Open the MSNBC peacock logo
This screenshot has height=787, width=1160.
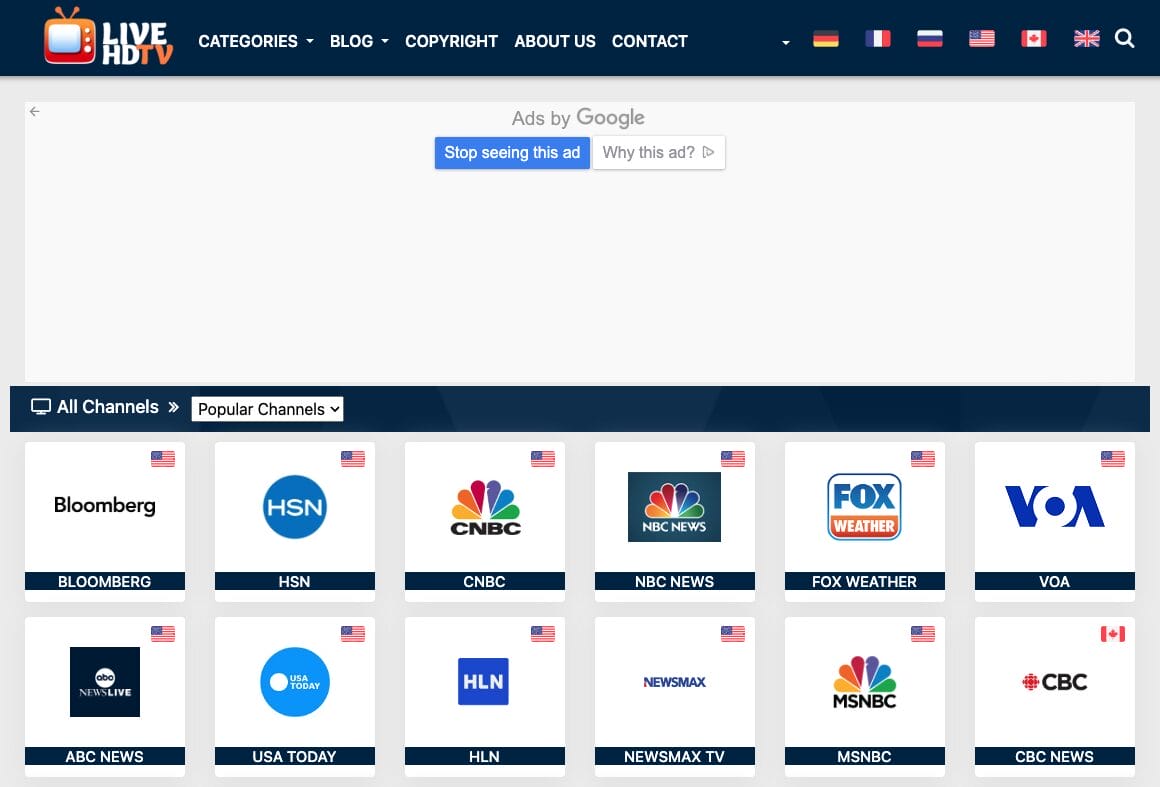click(864, 682)
